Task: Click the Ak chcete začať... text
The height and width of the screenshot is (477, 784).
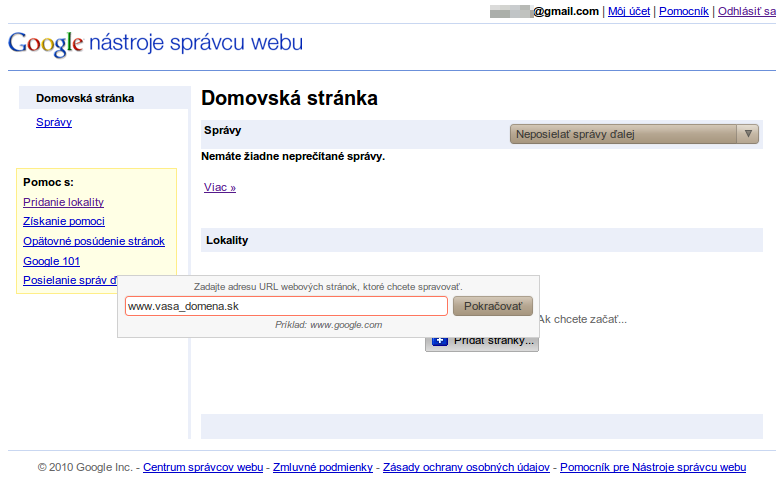Action: (x=582, y=319)
